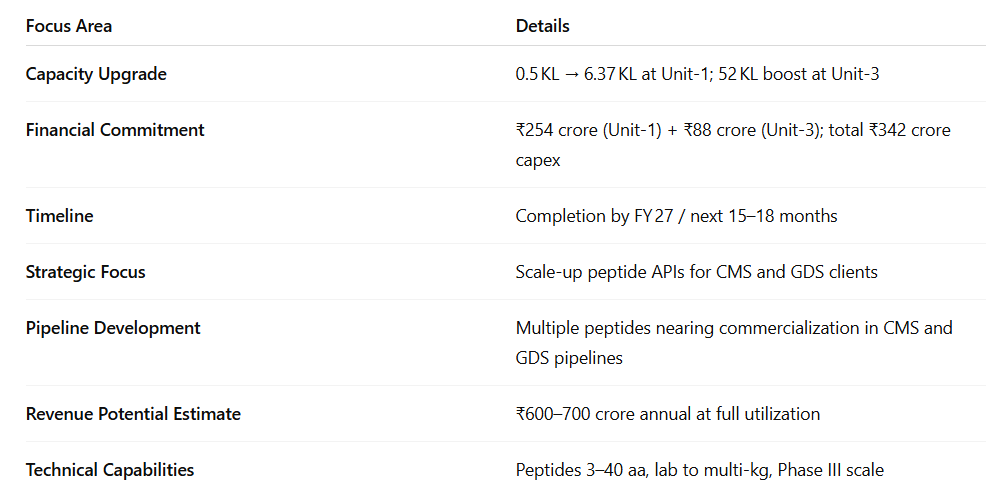Click the Strategic Focus row label
The image size is (997, 502).
86,271
